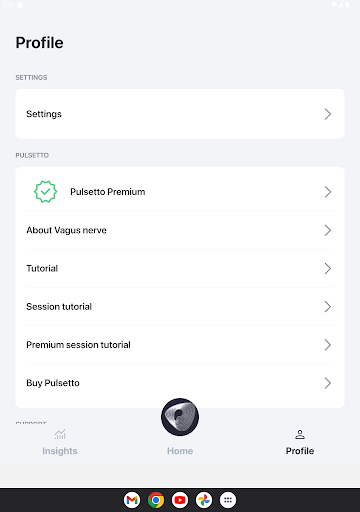
Task: Open Pulsetto Premium subscription entry
Action: coord(180,192)
